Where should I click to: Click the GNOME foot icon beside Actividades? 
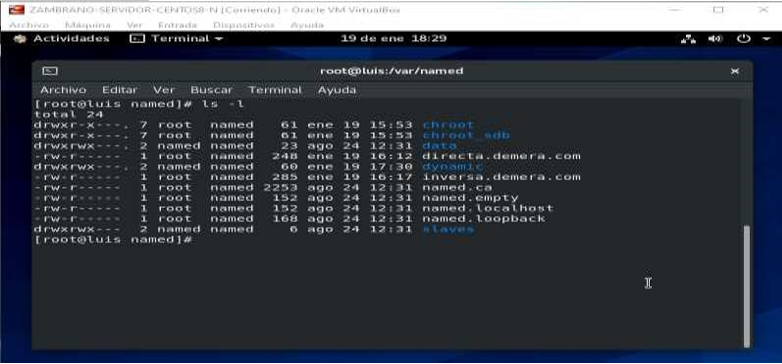[20, 38]
